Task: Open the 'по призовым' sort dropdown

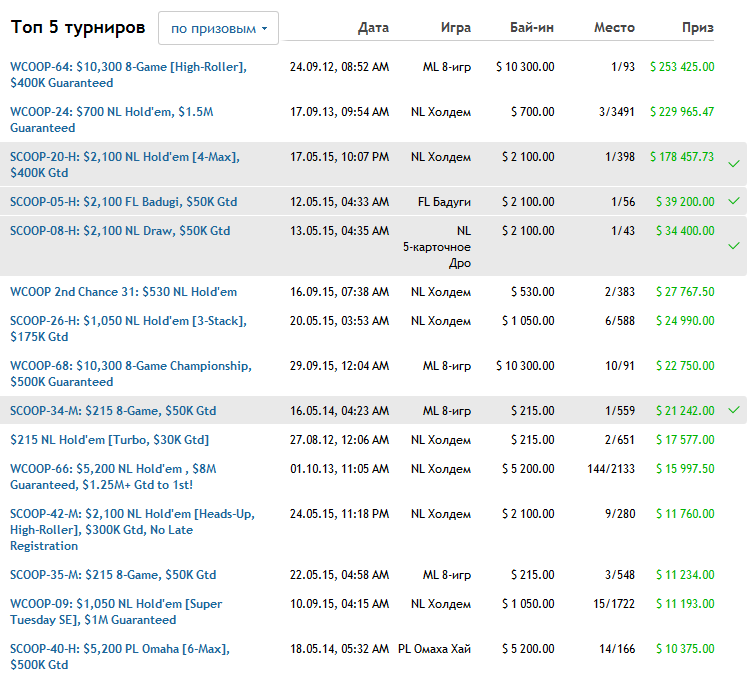Action: [x=218, y=29]
